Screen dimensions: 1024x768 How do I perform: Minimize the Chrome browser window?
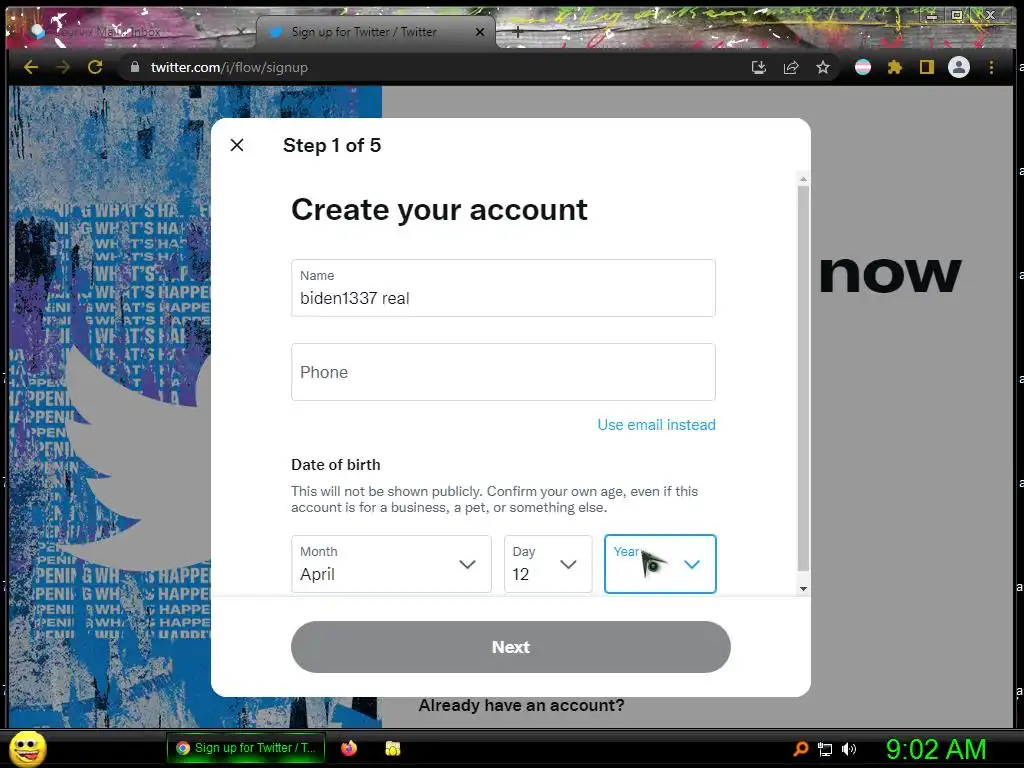click(931, 15)
